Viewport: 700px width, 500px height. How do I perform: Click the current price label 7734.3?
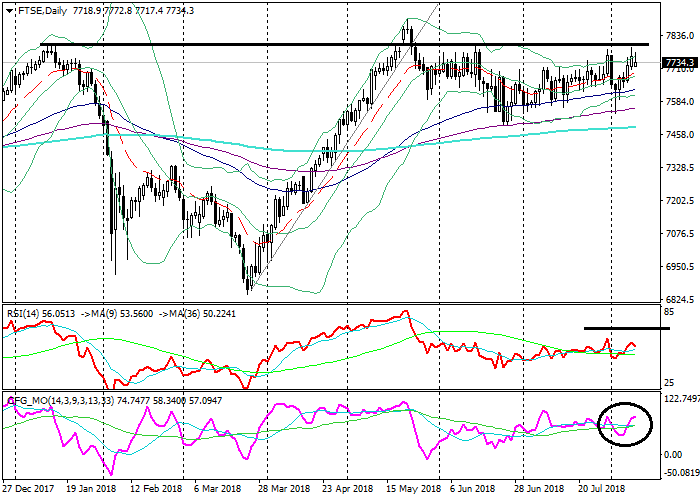[679, 62]
